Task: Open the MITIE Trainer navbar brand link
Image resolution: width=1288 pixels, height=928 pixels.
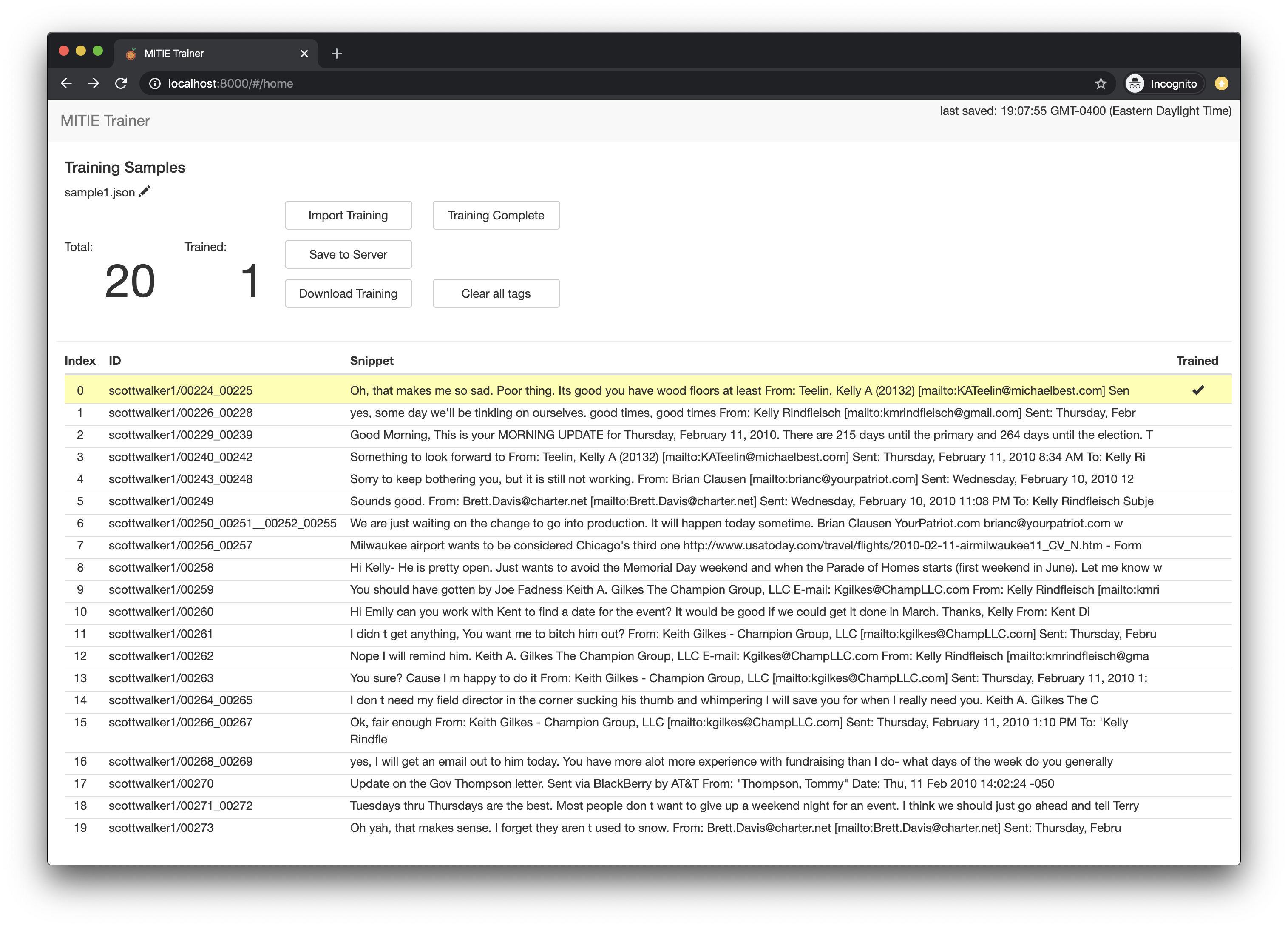Action: (105, 120)
